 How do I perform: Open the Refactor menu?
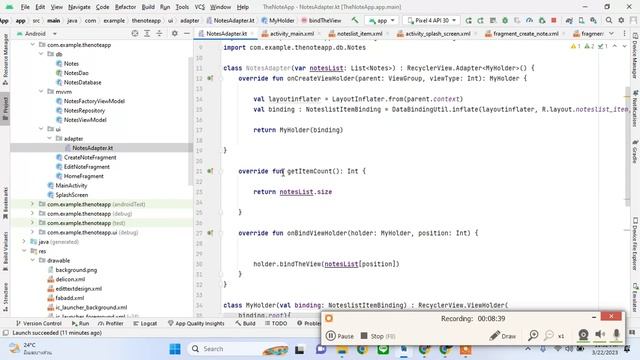(x=125, y=7)
